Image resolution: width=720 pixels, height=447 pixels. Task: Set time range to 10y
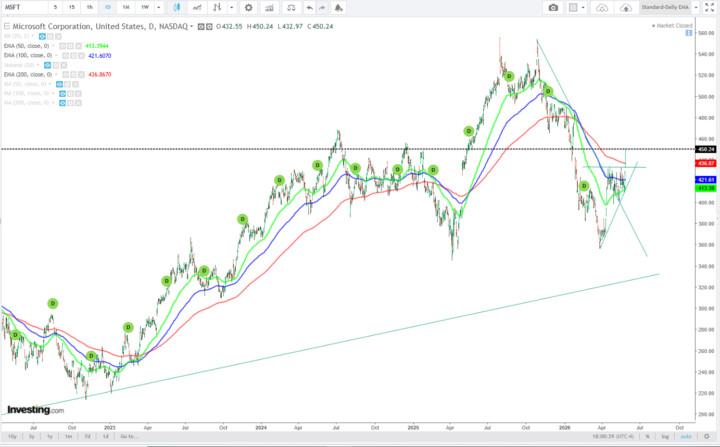(12, 436)
